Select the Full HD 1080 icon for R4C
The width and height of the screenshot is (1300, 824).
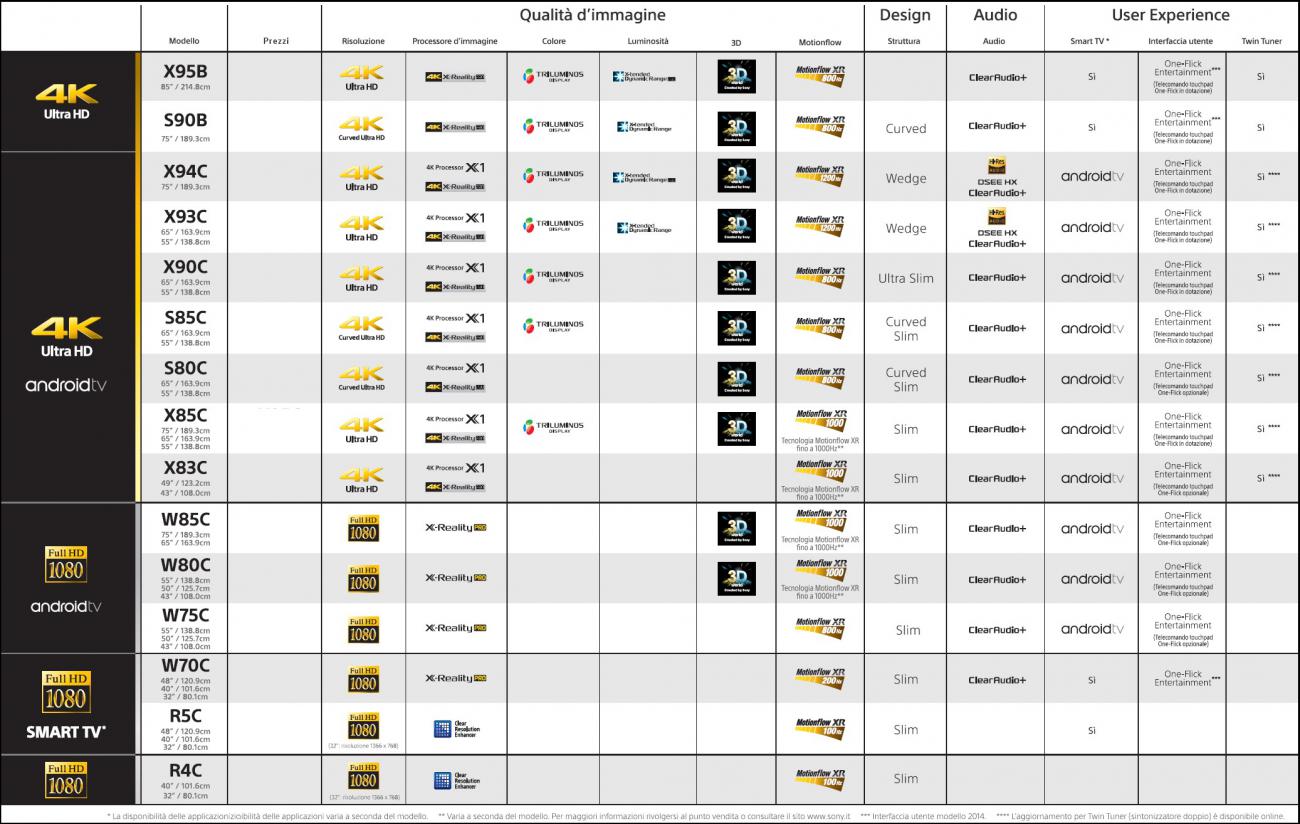click(x=363, y=776)
